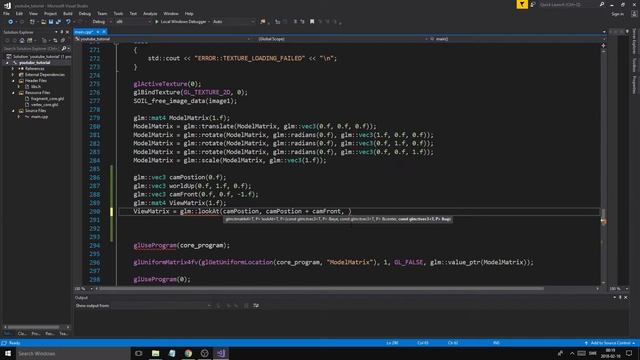This screenshot has height=360, width=640.
Task: Toggle auto-hide pin of Solution Explorer
Action: tap(62, 32)
